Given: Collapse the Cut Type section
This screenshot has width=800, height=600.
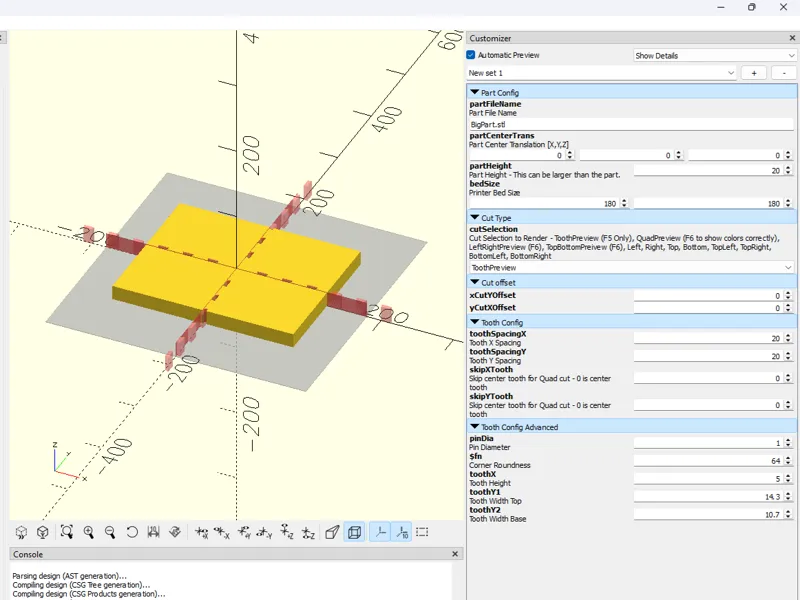Looking at the screenshot, I should (475, 217).
